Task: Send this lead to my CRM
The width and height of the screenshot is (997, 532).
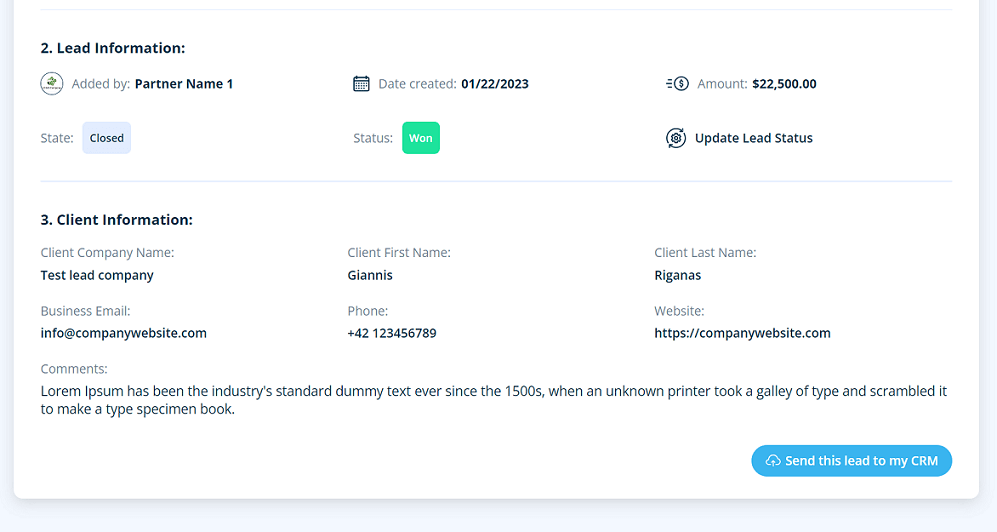Action: 852,461
